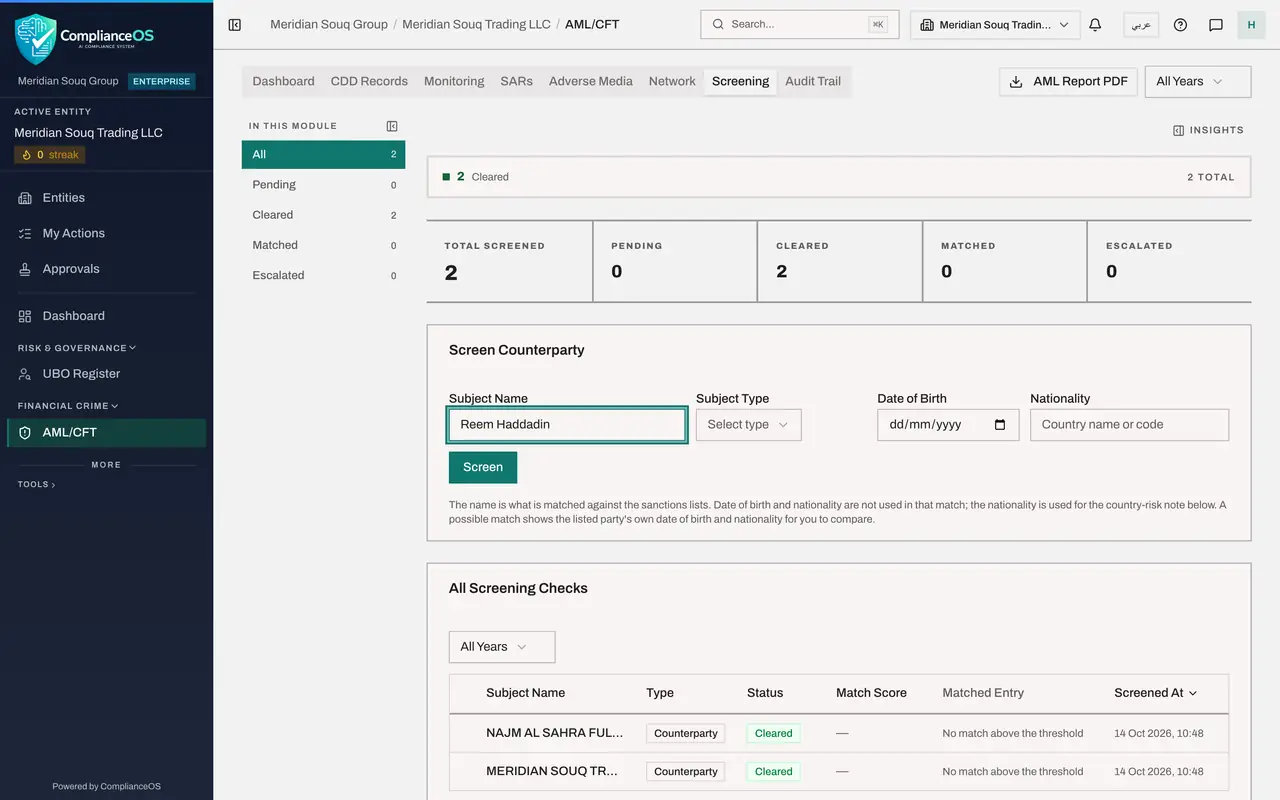
Task: Open Insights panel
Action: tap(1208, 130)
